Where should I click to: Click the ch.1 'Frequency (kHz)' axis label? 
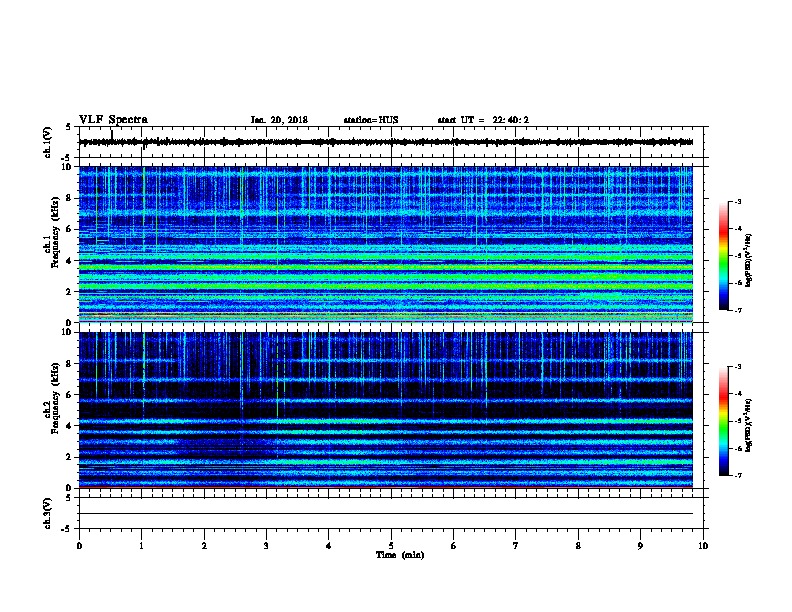click(x=56, y=232)
